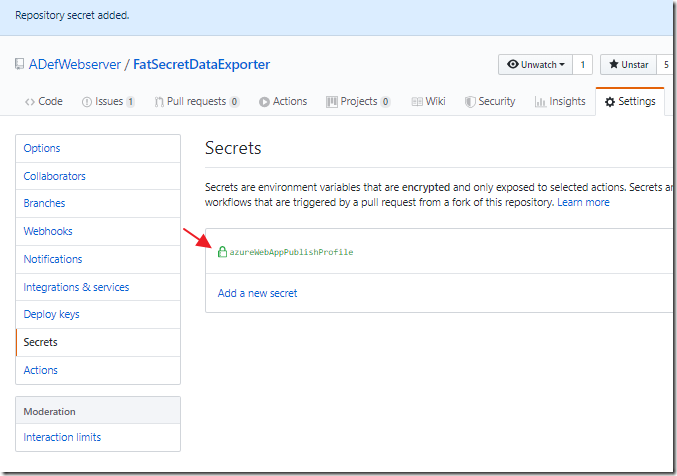
Task: Click the Projects count badge 0
Action: point(385,102)
